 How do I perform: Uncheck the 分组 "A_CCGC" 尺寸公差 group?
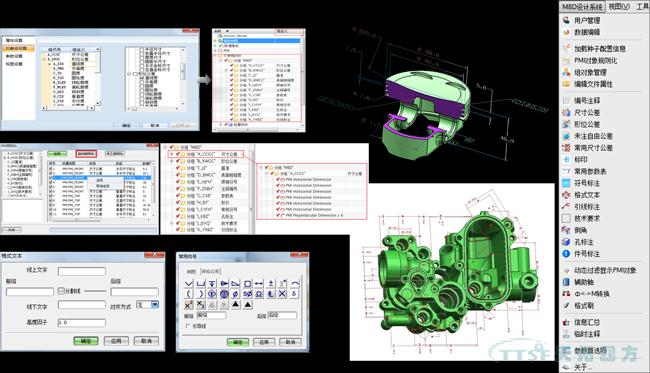(178, 154)
